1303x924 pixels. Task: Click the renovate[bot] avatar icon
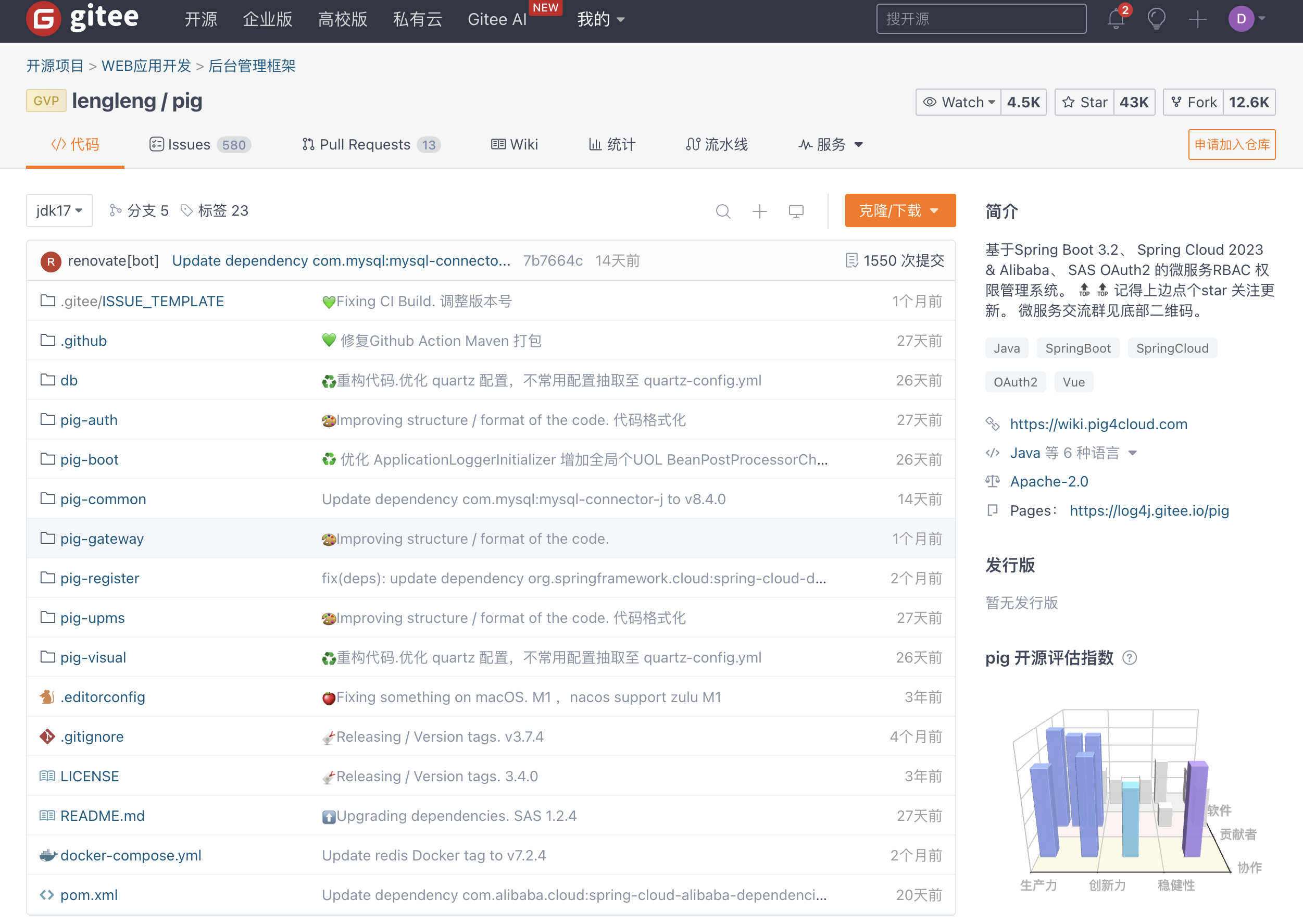51,261
